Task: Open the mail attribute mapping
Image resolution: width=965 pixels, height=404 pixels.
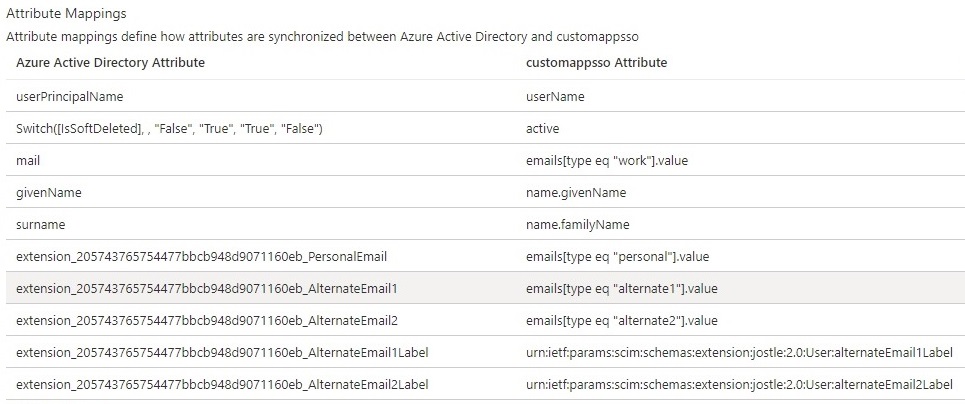Action: (28, 161)
